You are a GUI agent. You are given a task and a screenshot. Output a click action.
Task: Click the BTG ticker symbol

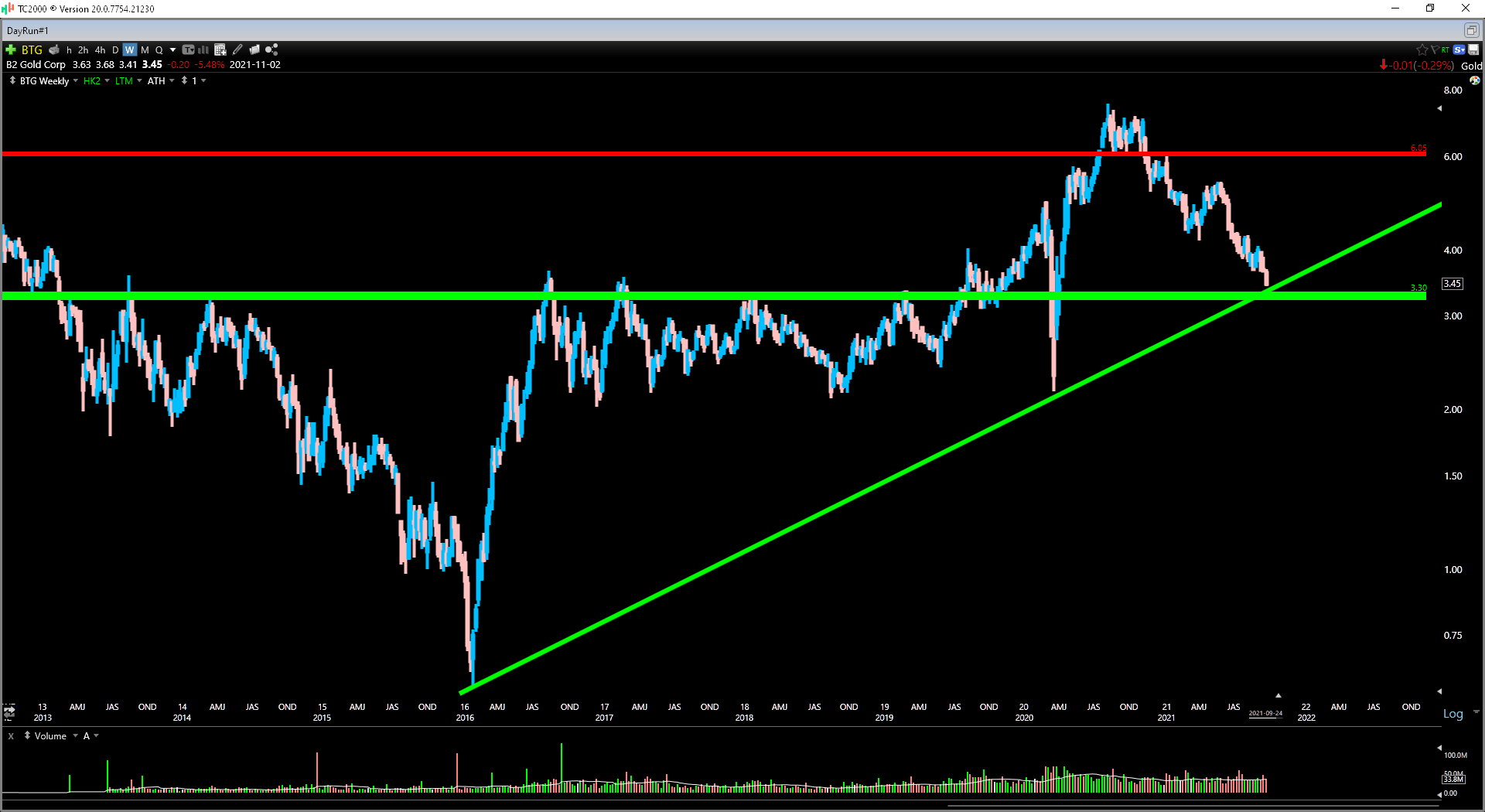(32, 49)
